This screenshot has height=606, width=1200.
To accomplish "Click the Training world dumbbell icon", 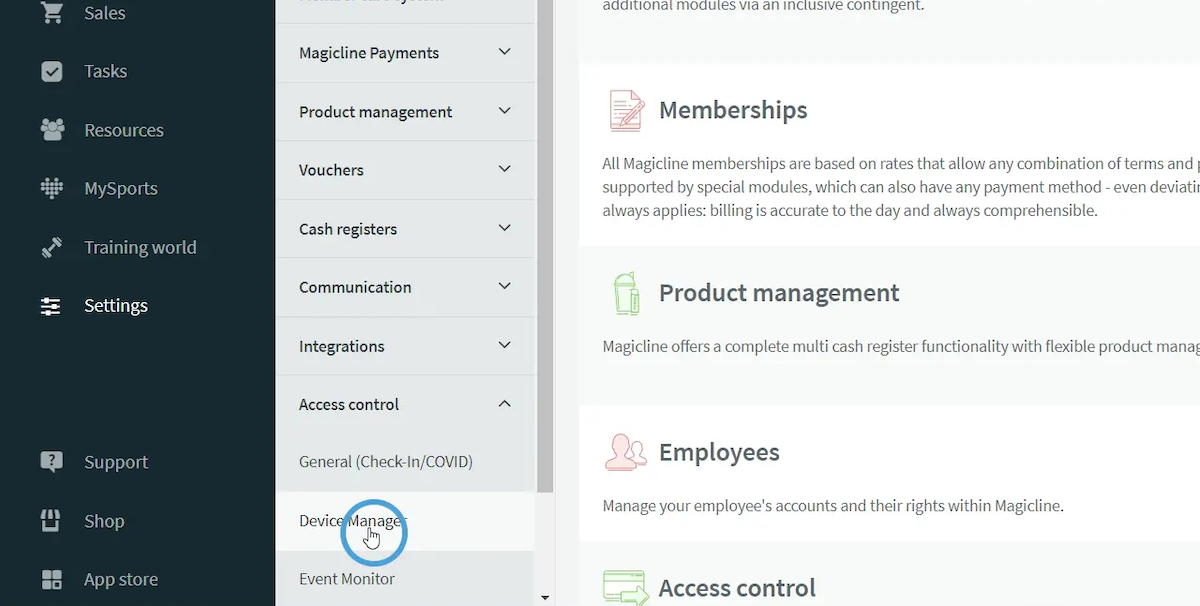I will click(x=51, y=248).
